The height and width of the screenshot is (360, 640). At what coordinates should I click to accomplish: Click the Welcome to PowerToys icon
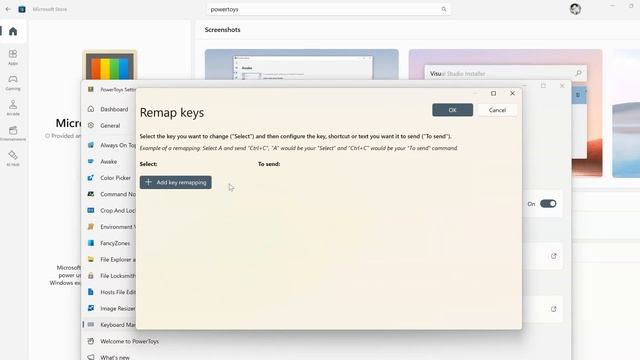click(x=91, y=341)
